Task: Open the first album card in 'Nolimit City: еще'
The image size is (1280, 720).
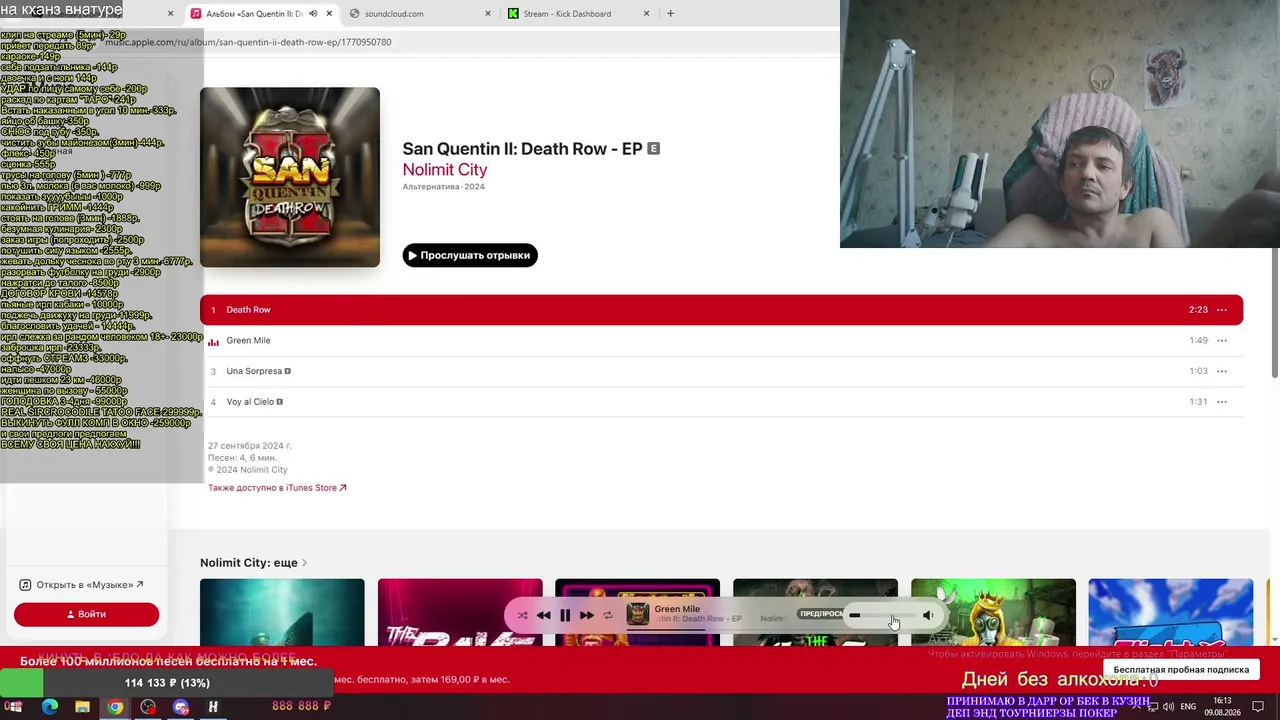Action: [282, 612]
